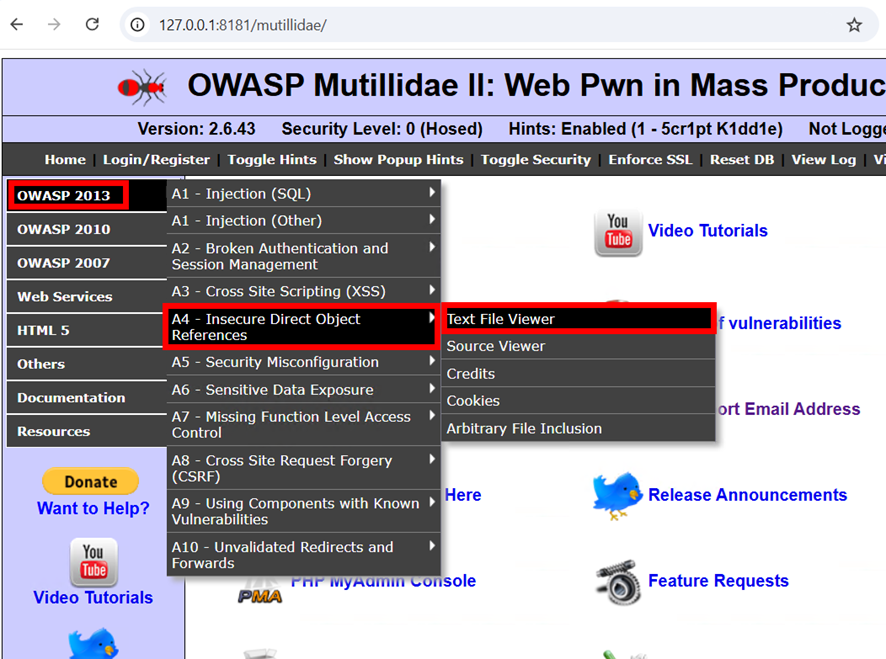Click Enforce SSL in the top menu
This screenshot has height=659, width=886.
650,159
